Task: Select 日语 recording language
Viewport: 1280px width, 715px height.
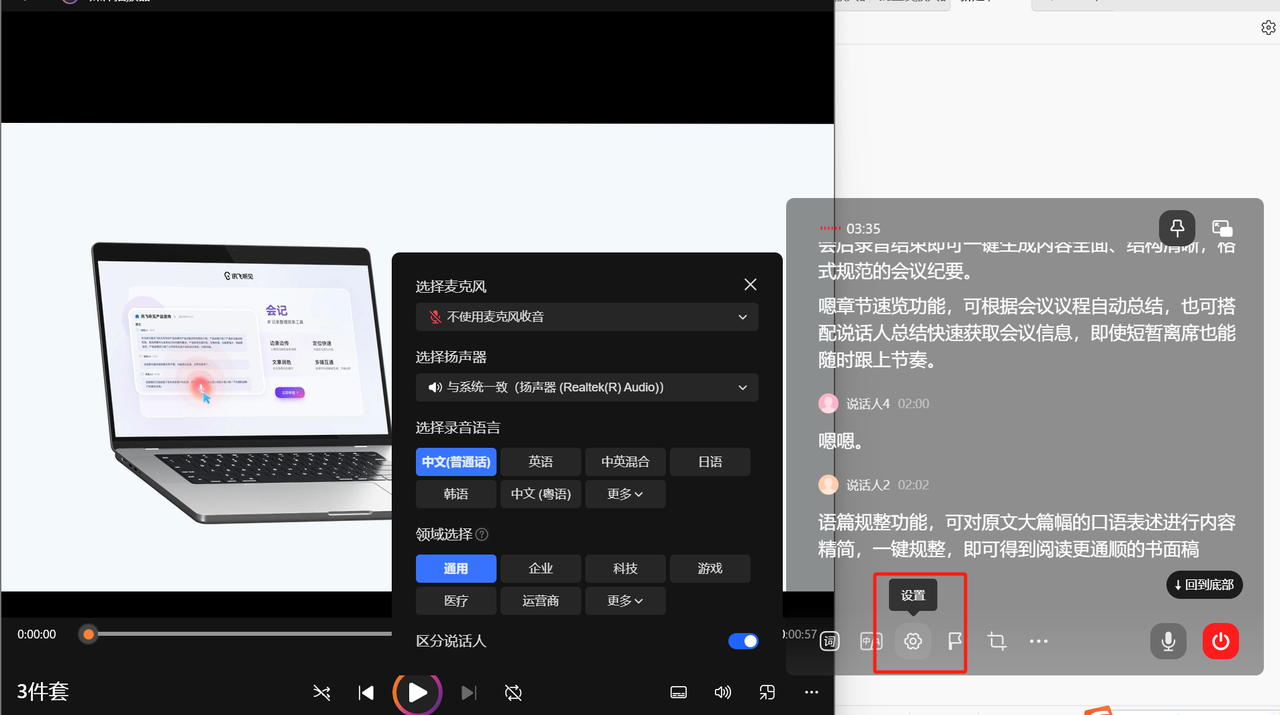Action: [710, 462]
